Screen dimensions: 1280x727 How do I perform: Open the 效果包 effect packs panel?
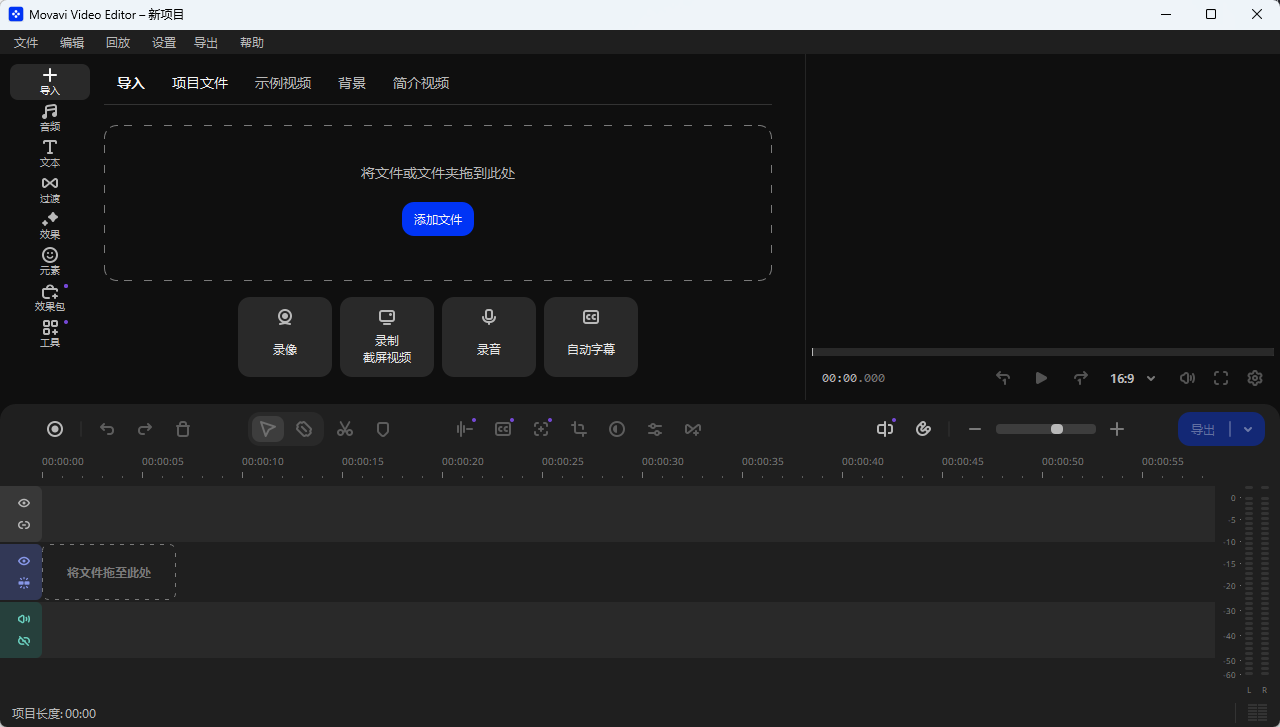tap(50, 298)
